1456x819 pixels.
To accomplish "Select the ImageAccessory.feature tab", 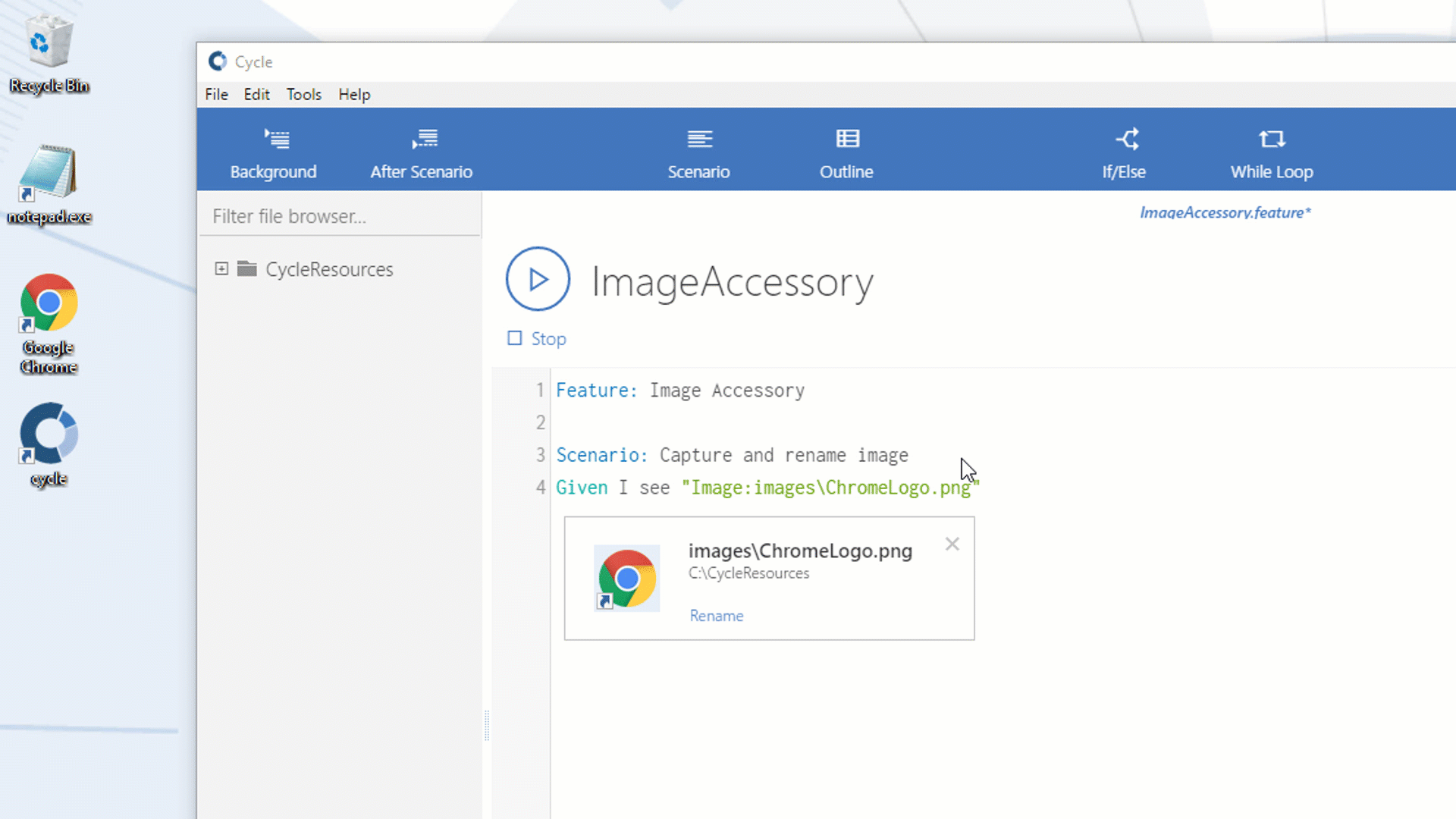I will pyautogui.click(x=1225, y=213).
